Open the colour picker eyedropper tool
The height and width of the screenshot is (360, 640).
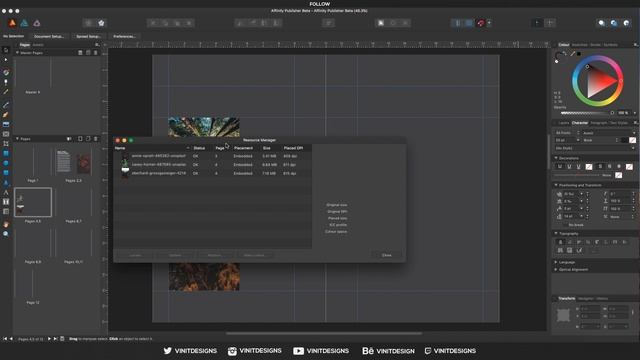[573, 54]
